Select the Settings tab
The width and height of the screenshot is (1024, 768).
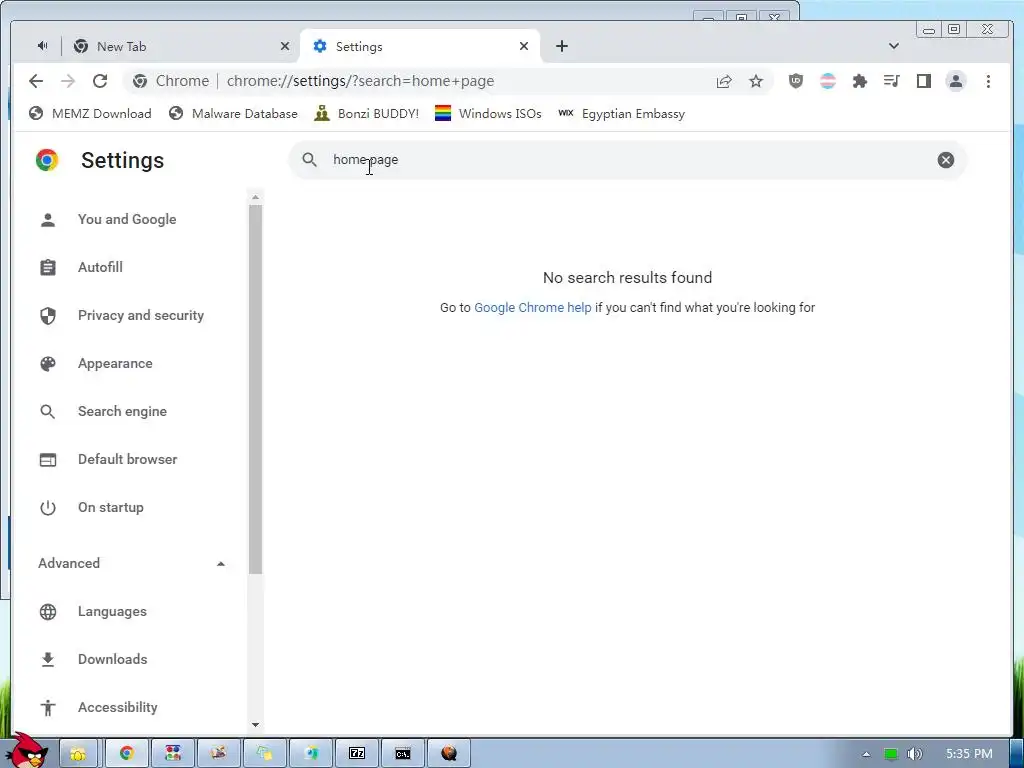[x=419, y=46]
